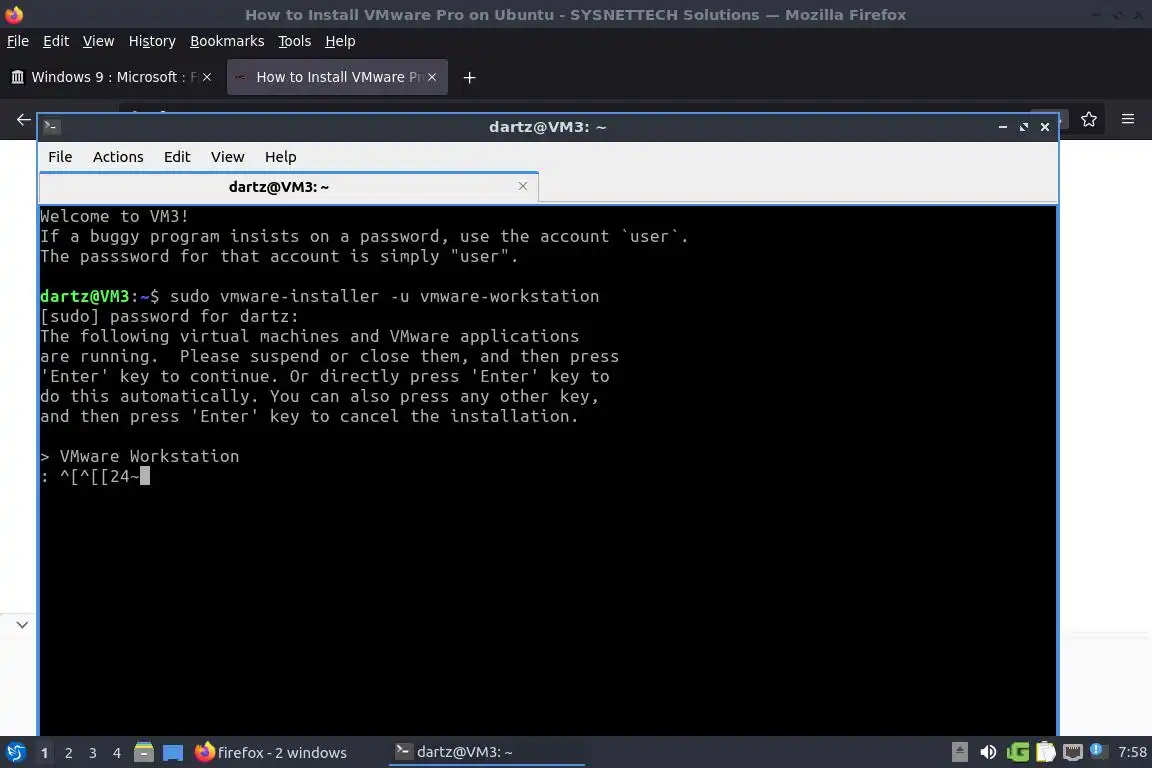This screenshot has height=768, width=1152.
Task: Open a new Firefox tab with plus button
Action: (x=469, y=77)
